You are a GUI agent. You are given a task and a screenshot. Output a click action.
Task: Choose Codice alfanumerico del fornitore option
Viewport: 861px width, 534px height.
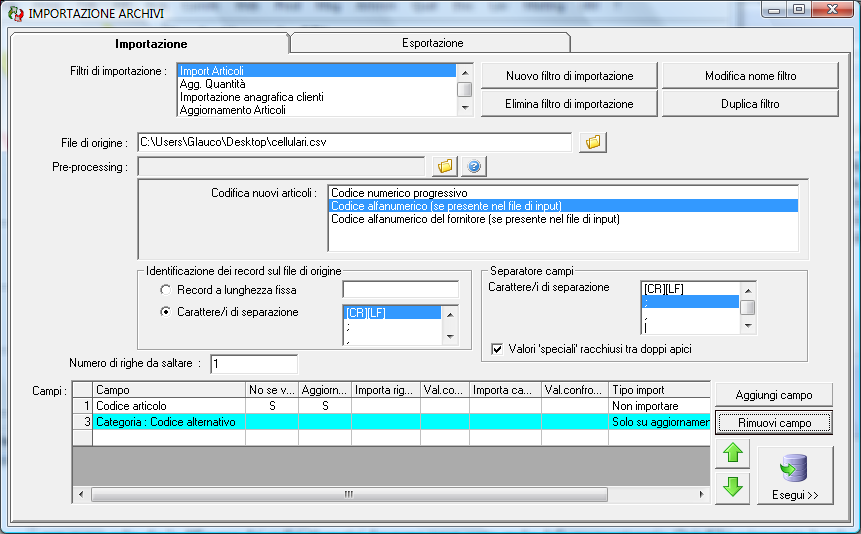coord(563,219)
